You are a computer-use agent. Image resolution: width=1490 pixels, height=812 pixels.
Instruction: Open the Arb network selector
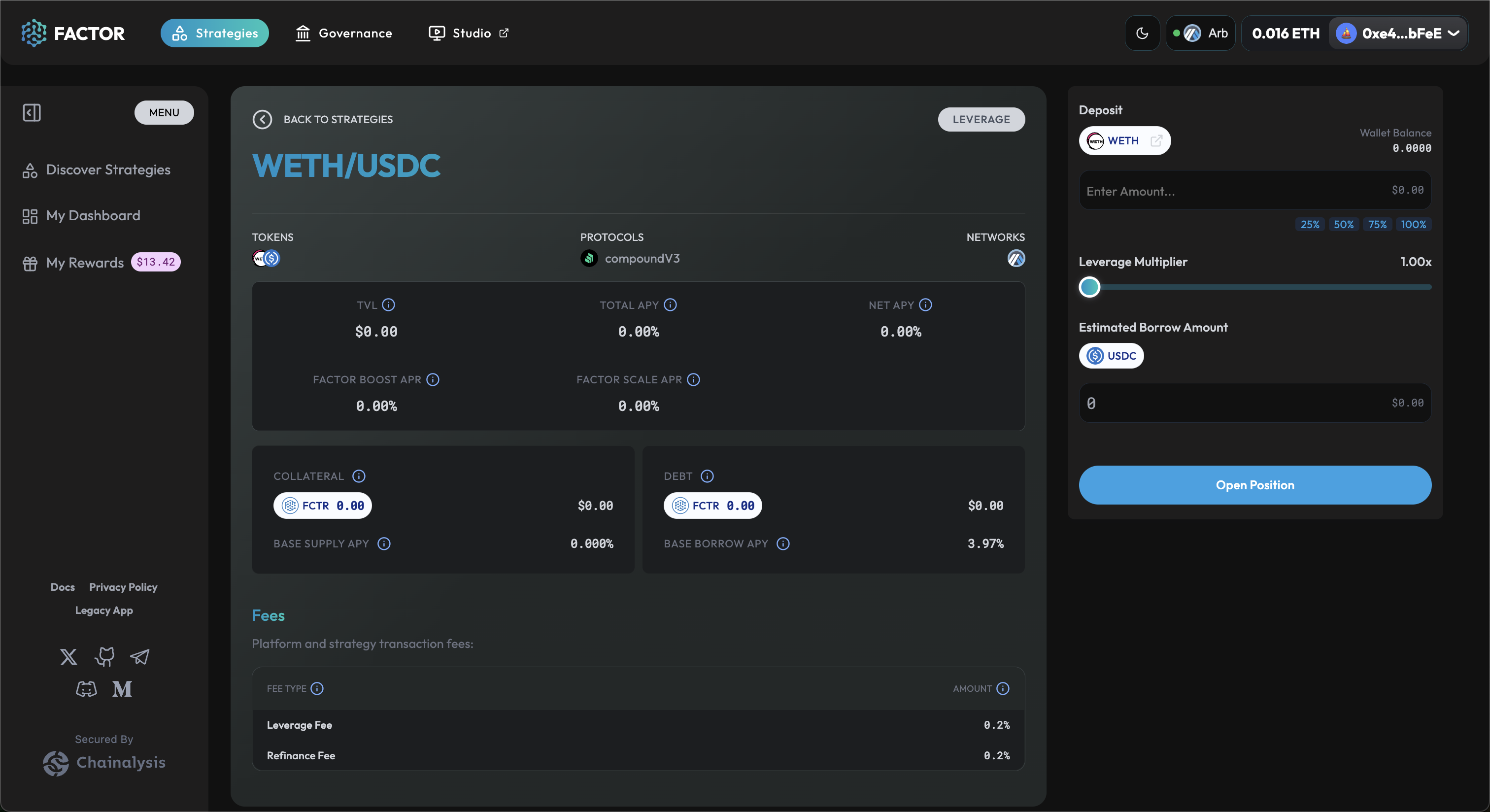click(x=1201, y=33)
